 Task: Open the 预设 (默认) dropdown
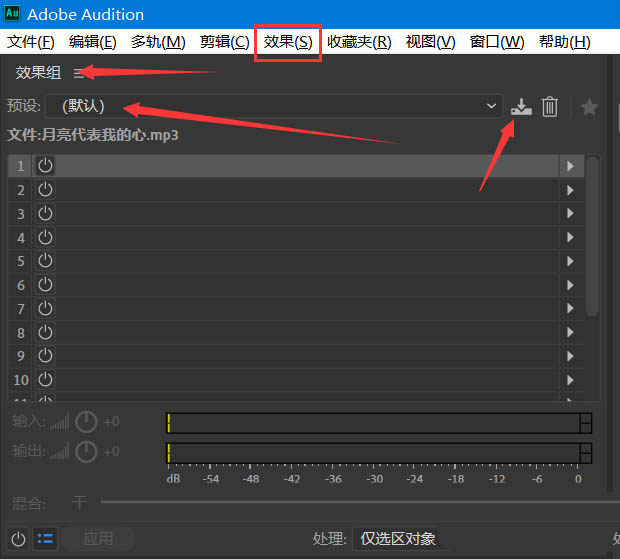point(274,106)
